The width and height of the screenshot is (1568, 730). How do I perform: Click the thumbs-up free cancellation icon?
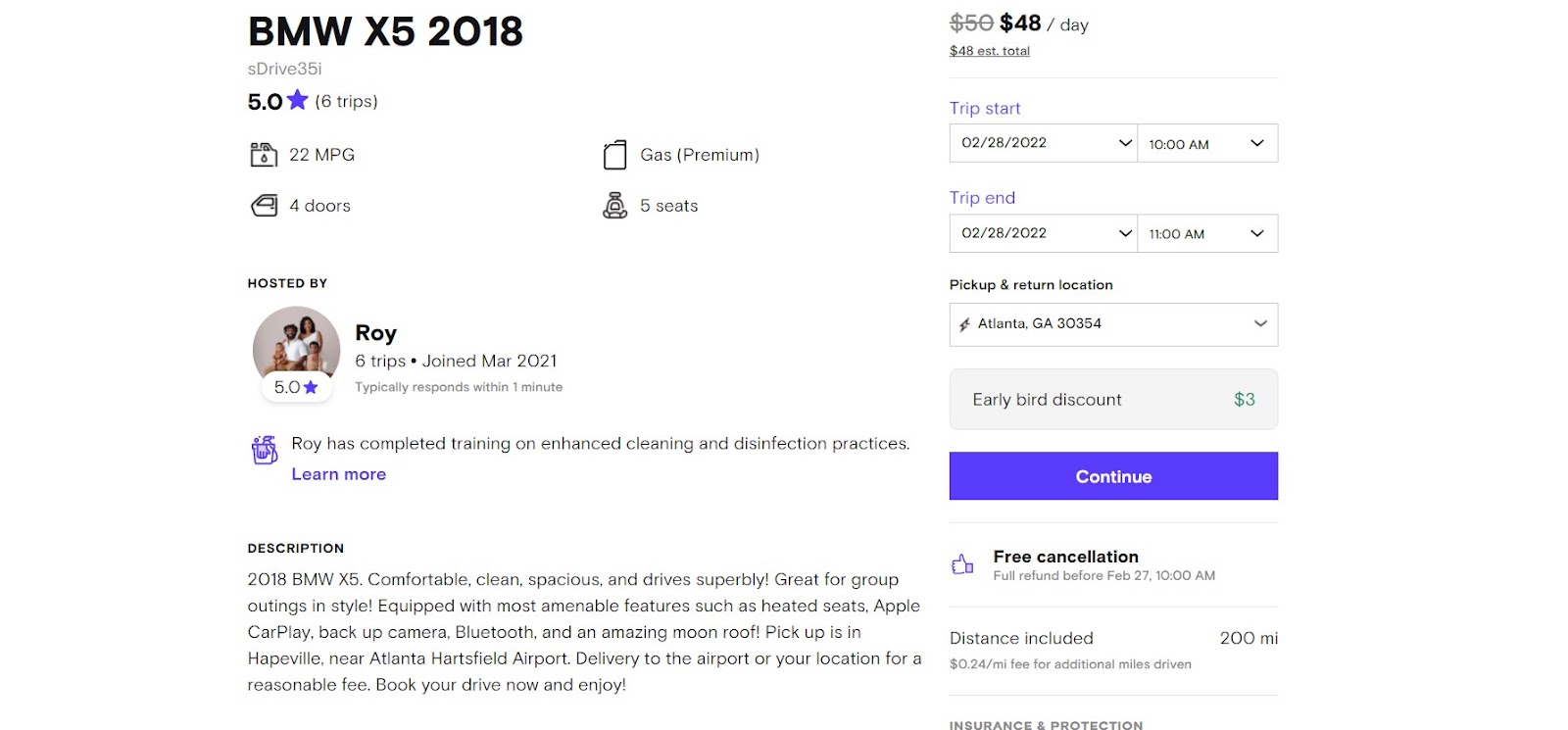point(962,564)
